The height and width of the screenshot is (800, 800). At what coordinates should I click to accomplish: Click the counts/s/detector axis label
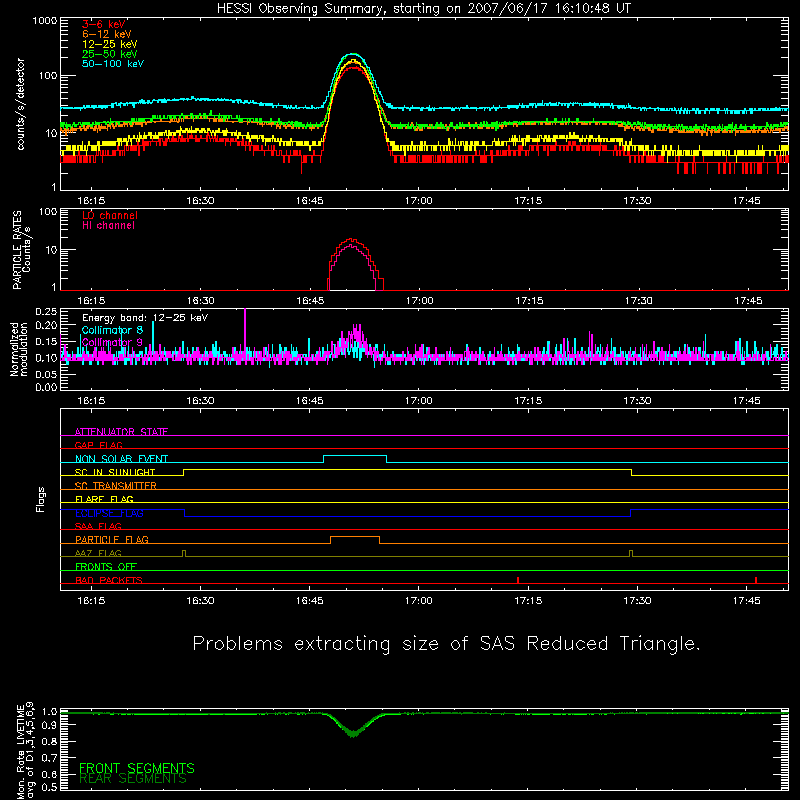click(x=20, y=104)
